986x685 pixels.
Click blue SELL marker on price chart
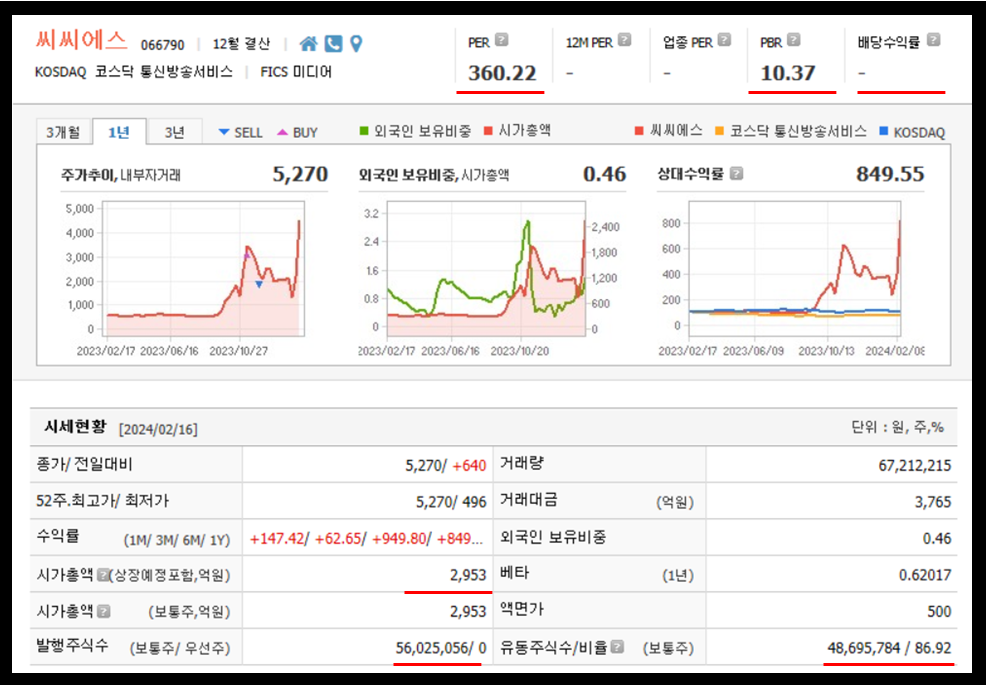pos(258,284)
